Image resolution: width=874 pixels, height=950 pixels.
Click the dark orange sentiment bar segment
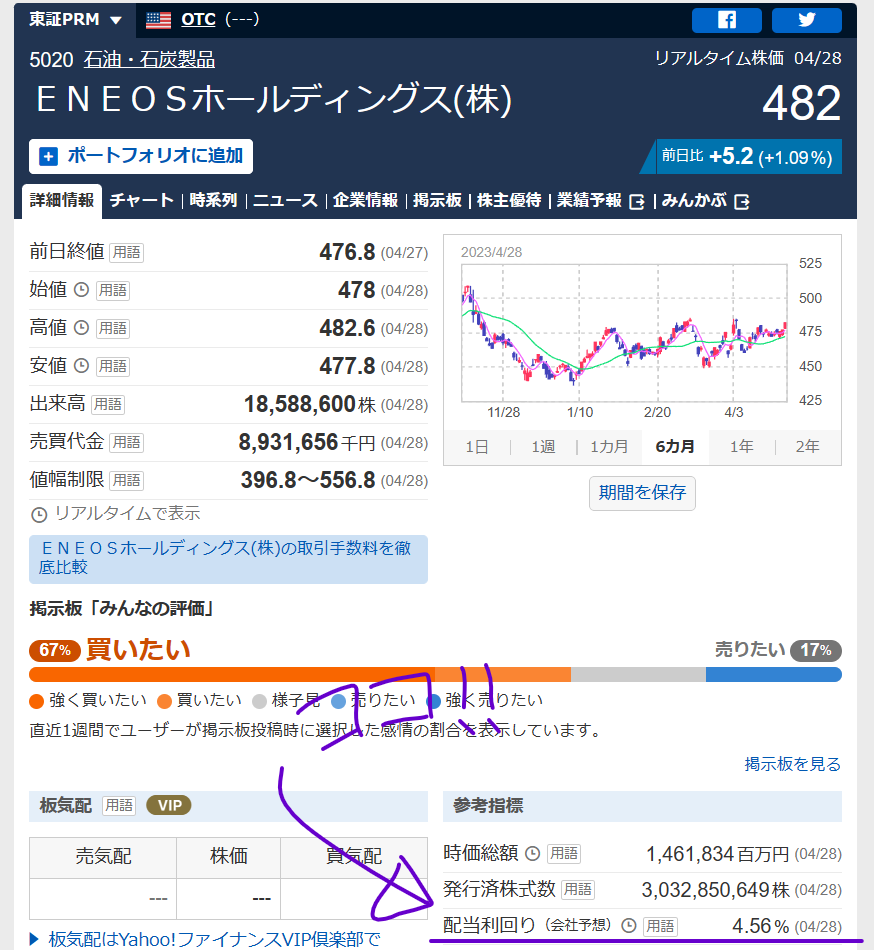point(232,674)
